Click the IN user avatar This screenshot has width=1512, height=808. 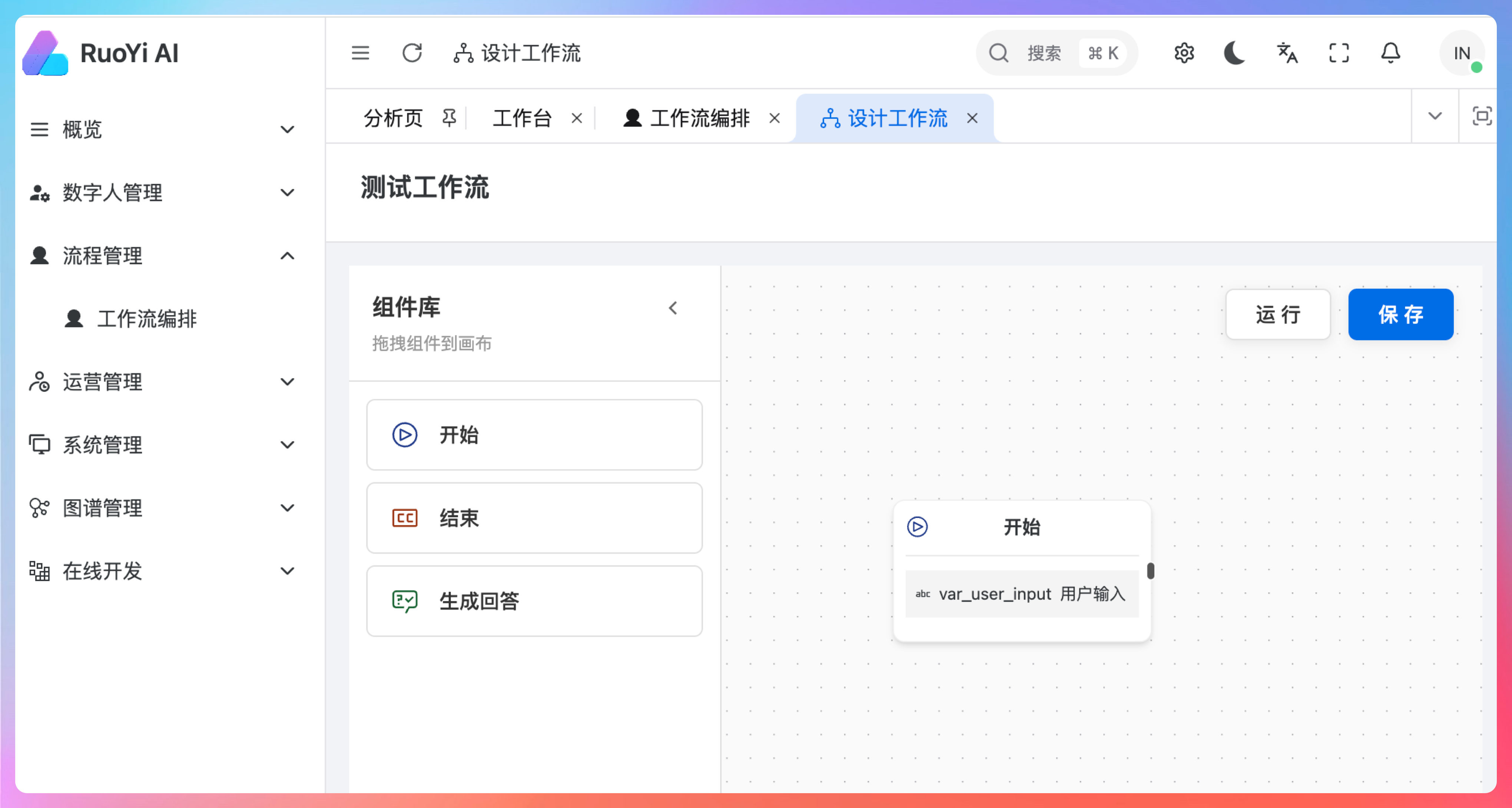tap(1462, 53)
